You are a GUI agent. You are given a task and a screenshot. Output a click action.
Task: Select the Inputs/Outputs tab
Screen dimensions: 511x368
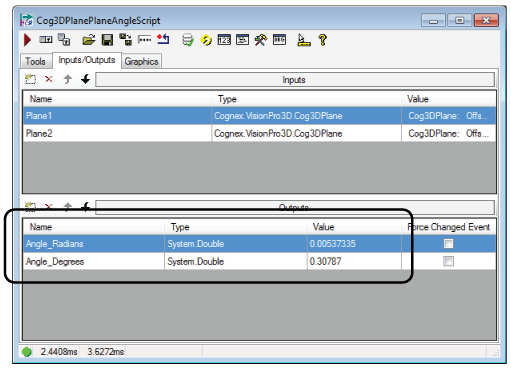tap(87, 60)
